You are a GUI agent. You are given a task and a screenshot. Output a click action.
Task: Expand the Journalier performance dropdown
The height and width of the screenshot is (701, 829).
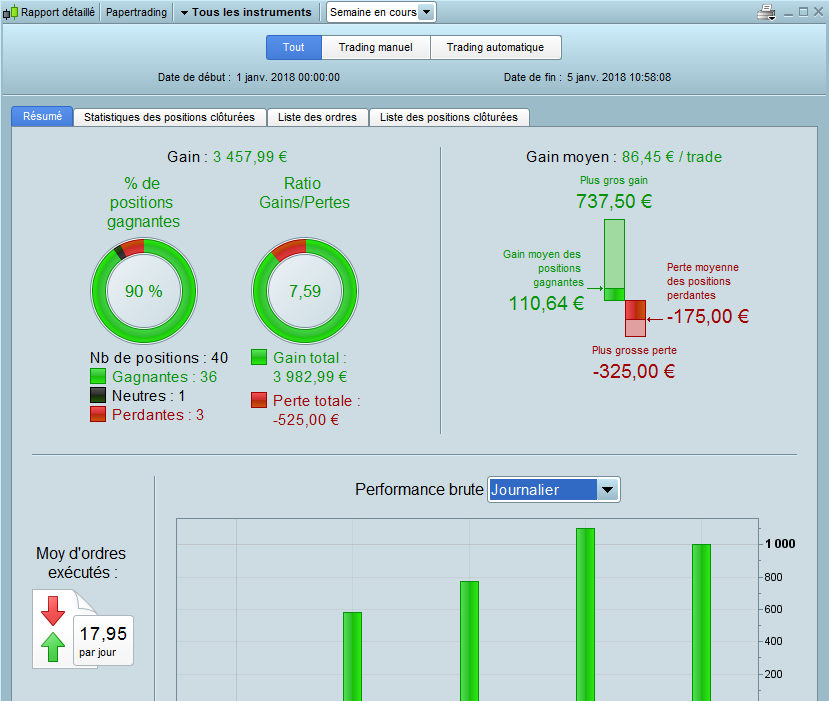[x=607, y=490]
